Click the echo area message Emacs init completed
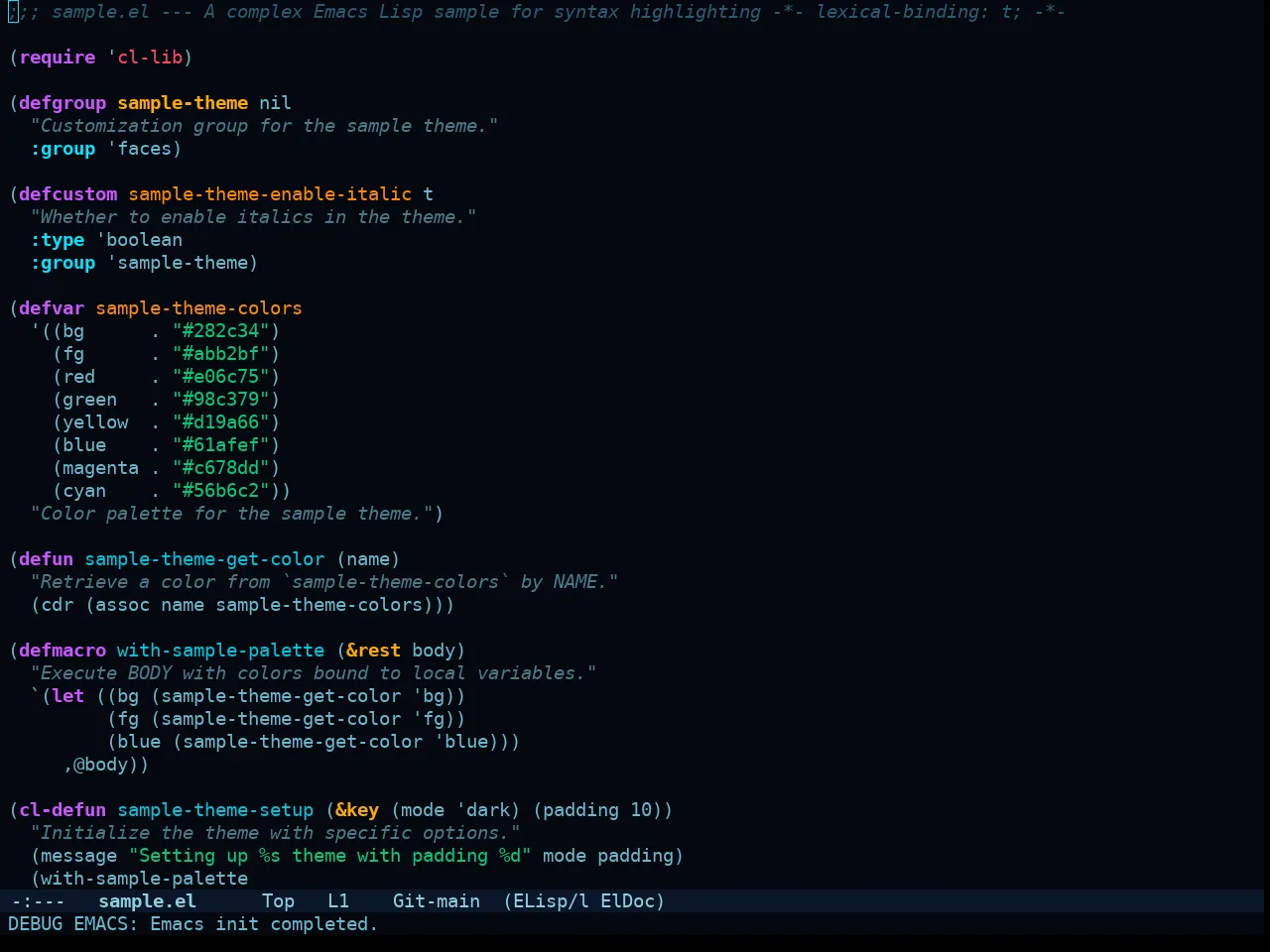Screen dimensions: 1270x952 click(193, 923)
